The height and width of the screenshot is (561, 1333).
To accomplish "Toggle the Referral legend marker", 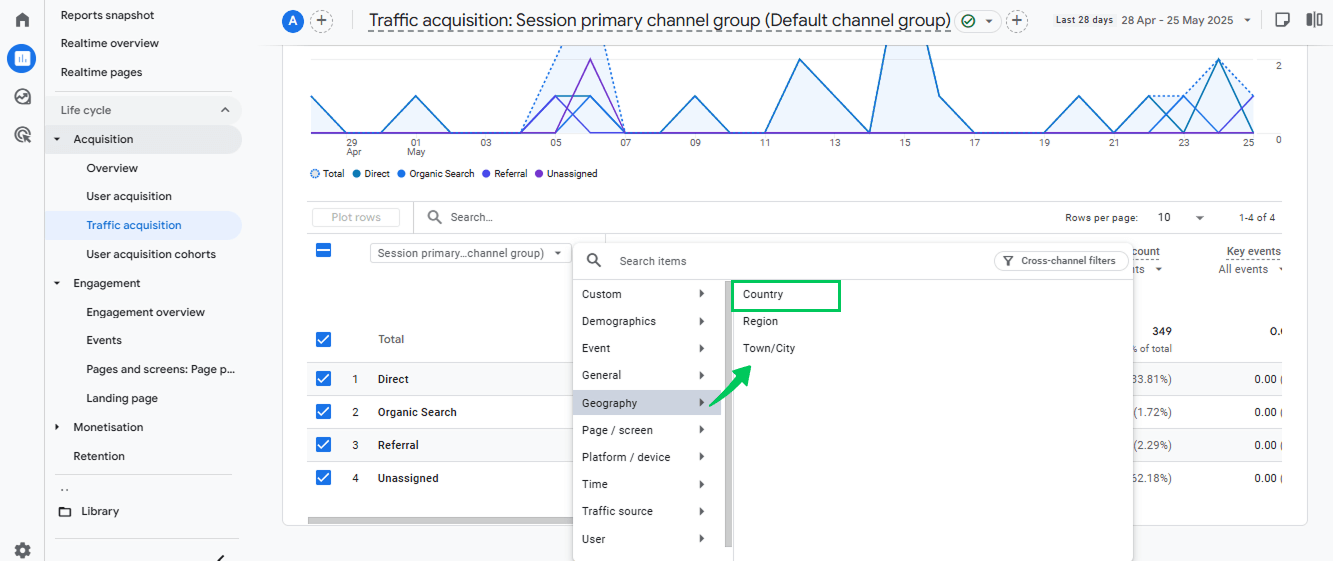I will pyautogui.click(x=487, y=174).
